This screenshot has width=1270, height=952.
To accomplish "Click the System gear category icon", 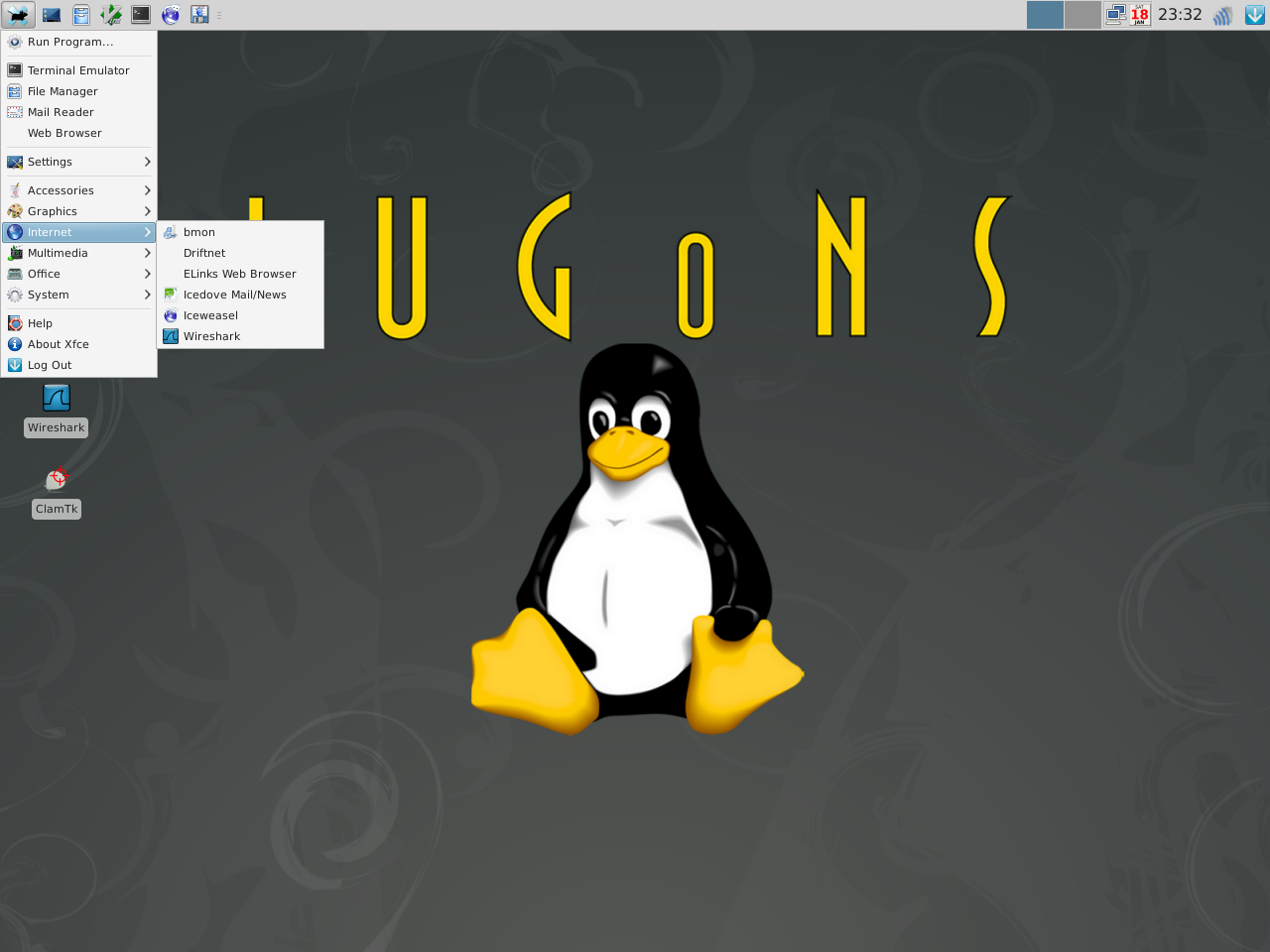I will click(x=15, y=295).
